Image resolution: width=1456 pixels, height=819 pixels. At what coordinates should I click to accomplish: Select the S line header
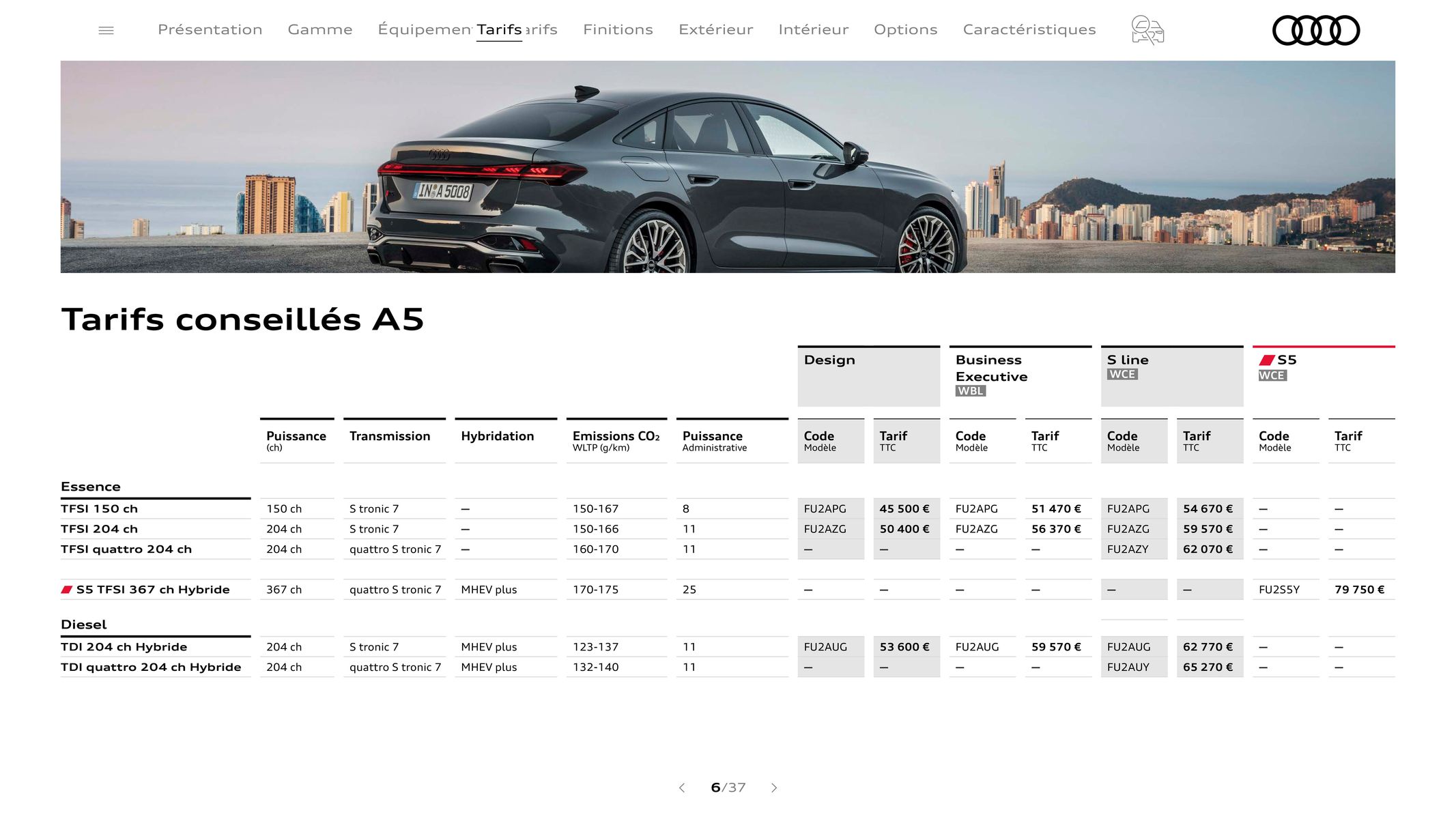[x=1172, y=376]
